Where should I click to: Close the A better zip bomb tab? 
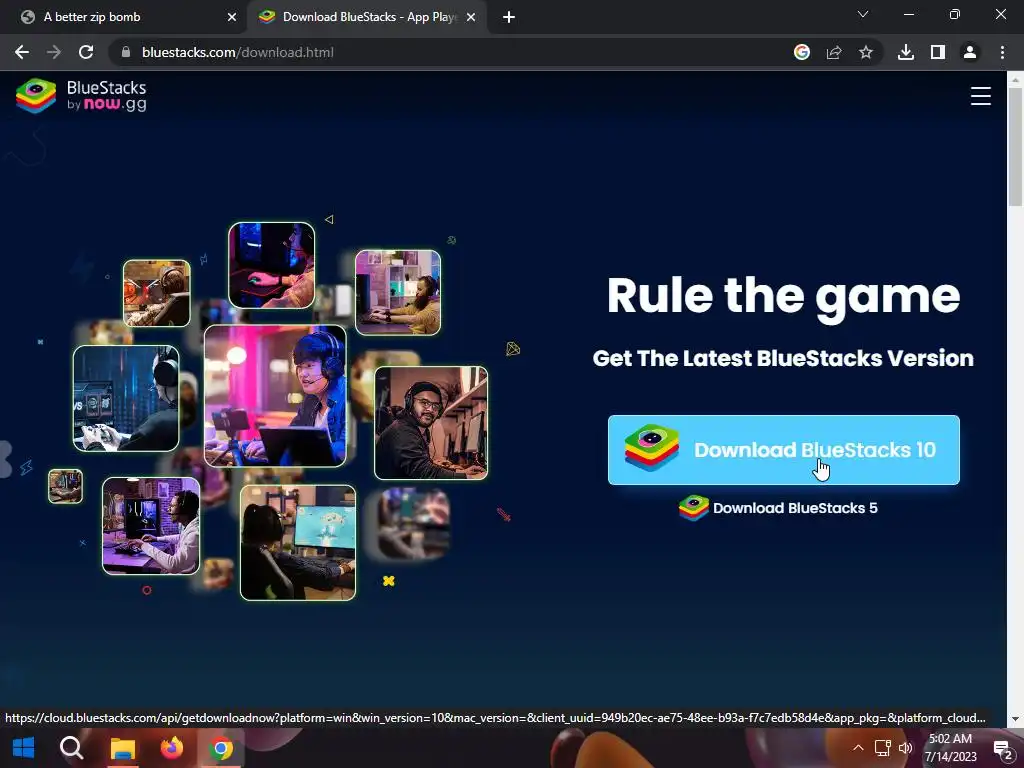[x=232, y=17]
